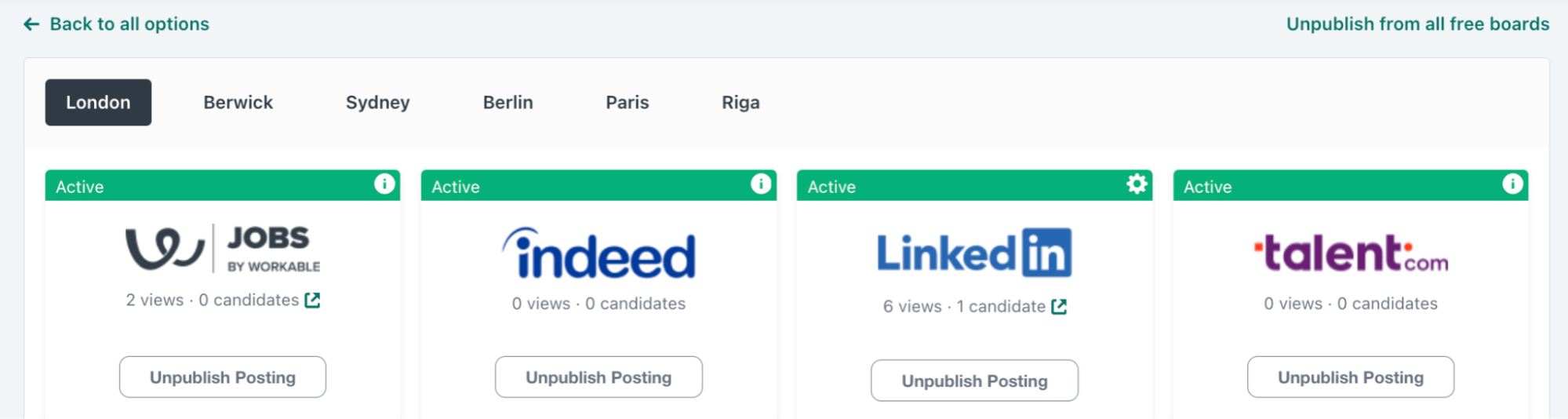Screen dimensions: 1568x419
Task: Open the Berlin location tab
Action: tap(508, 103)
